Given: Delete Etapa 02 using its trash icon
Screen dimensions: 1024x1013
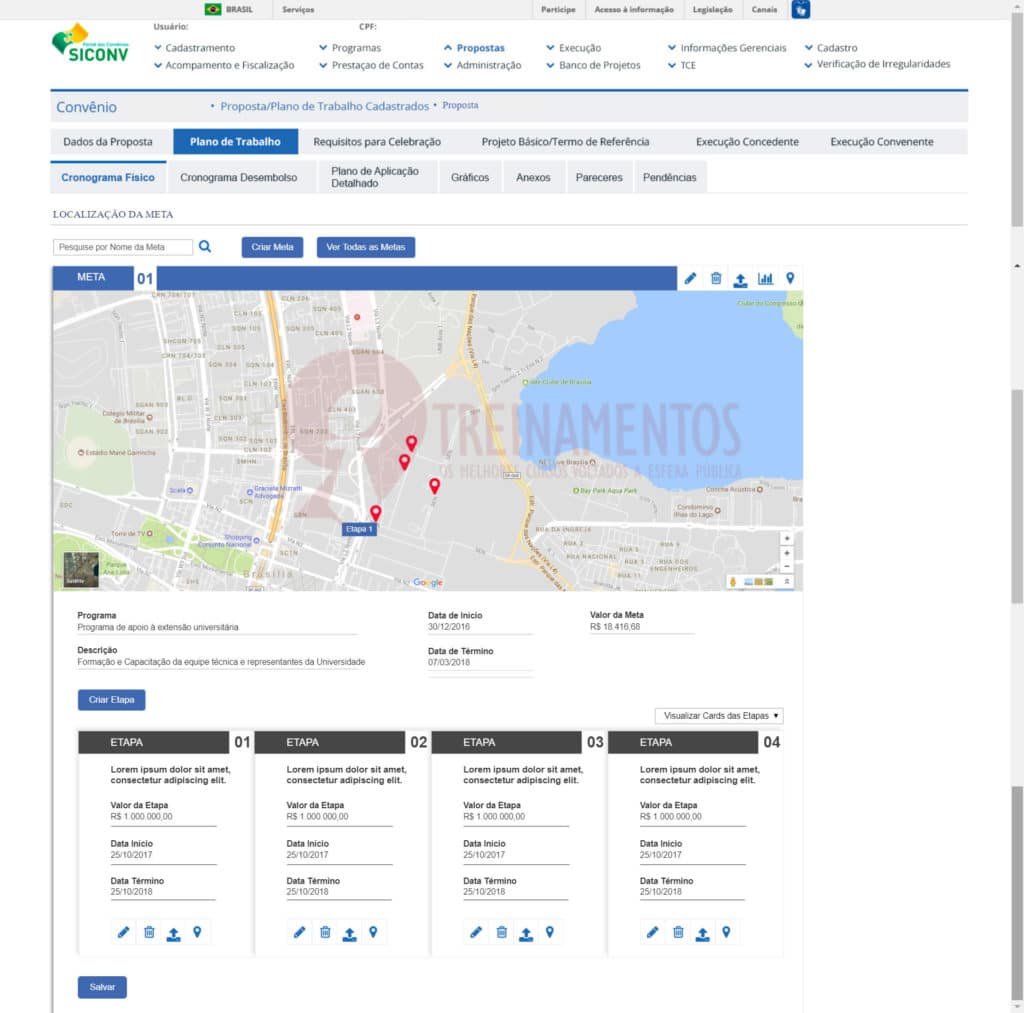Looking at the screenshot, I should coord(325,932).
